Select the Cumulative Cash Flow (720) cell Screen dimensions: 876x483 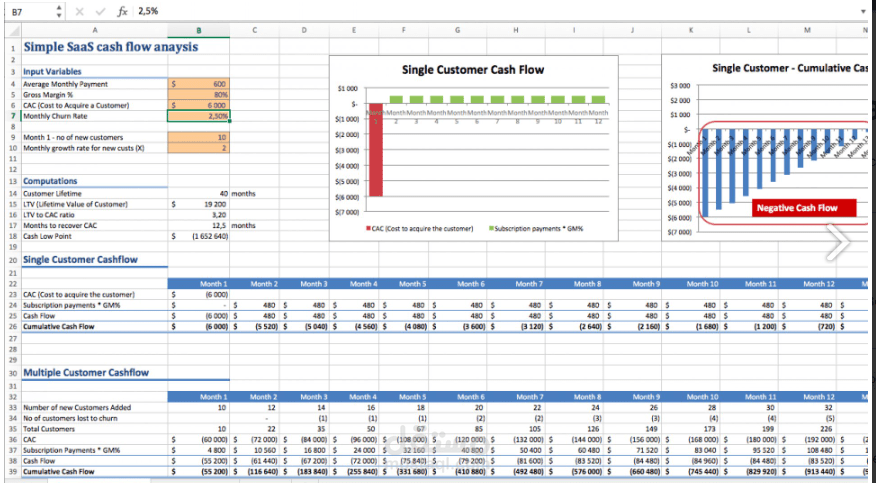(807, 327)
